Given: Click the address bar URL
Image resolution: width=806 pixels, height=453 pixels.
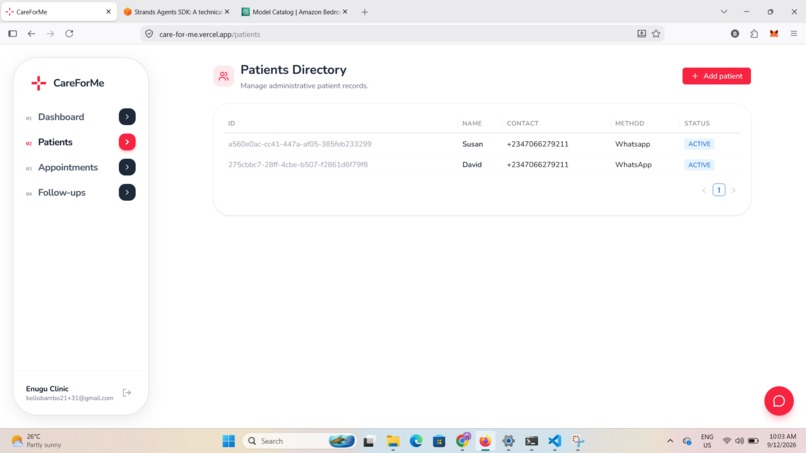Looking at the screenshot, I should coord(210,34).
